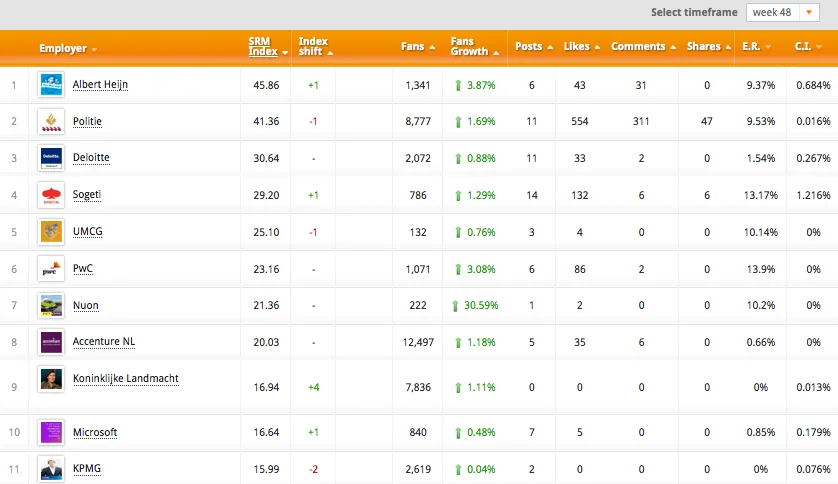Screen dimensions: 838x484
Task: Click Albert Heijn's 3.87% fans growth
Action: (x=481, y=85)
